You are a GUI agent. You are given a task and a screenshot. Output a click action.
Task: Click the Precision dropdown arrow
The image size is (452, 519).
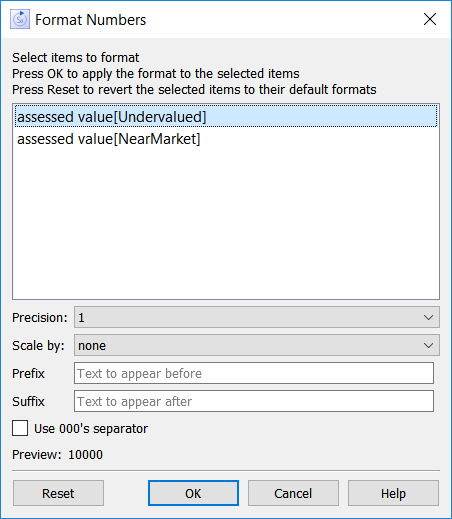pos(428,317)
